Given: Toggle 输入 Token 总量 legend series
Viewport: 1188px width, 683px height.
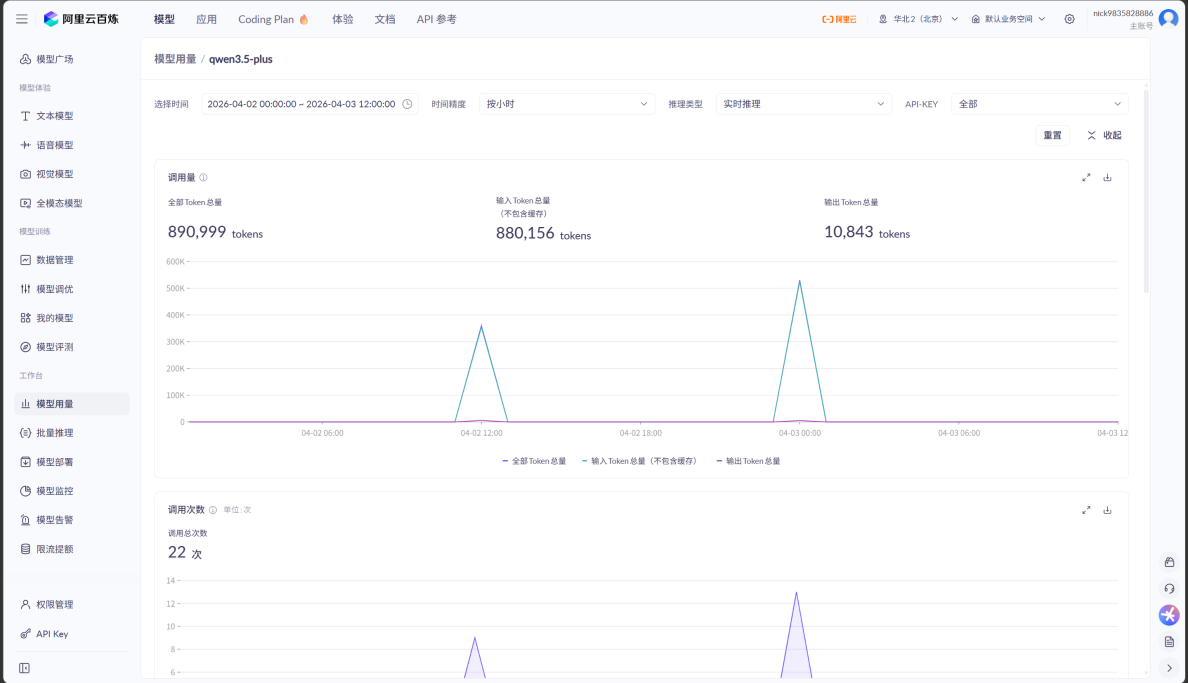Looking at the screenshot, I should (x=639, y=461).
